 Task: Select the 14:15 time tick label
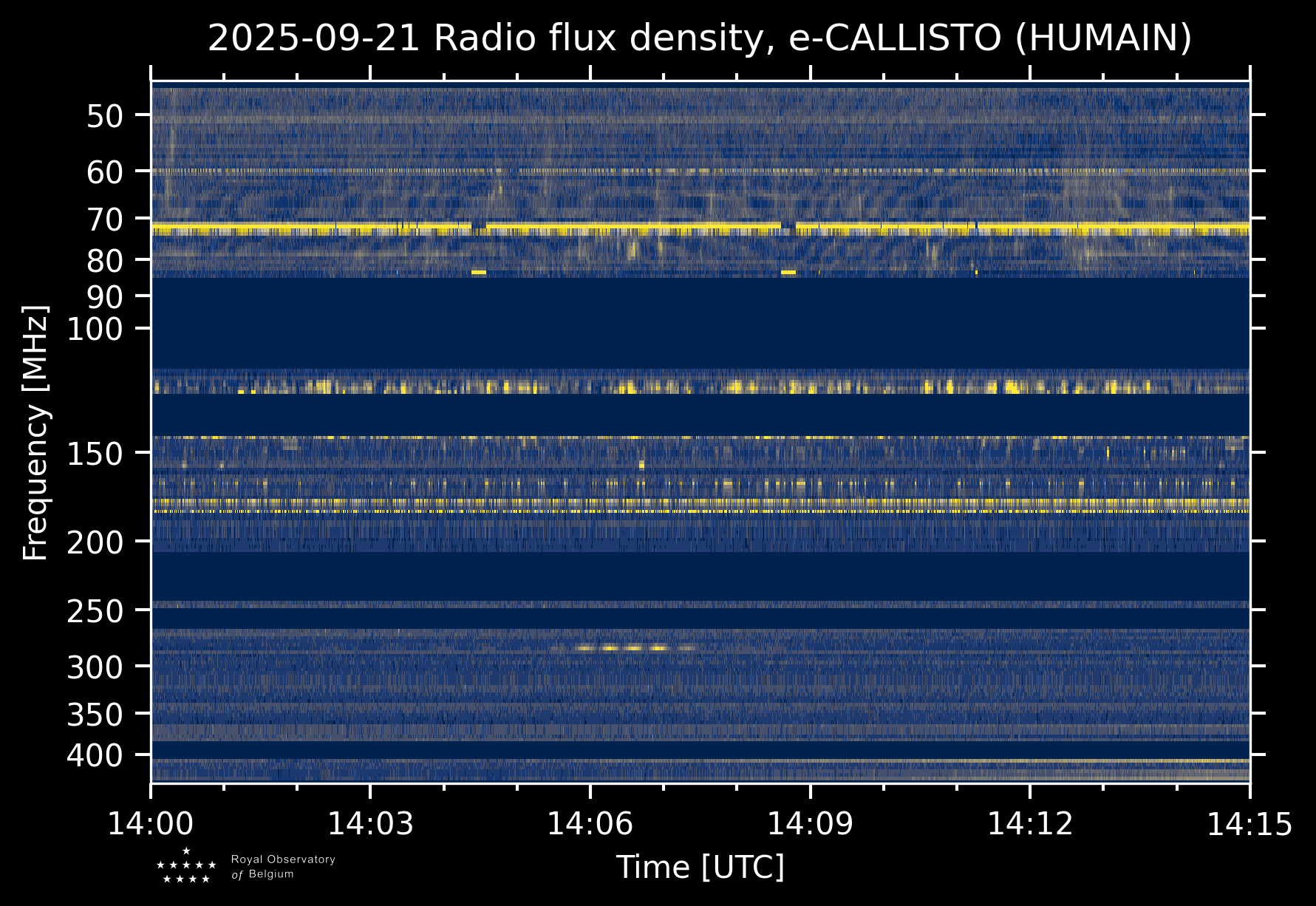click(x=1249, y=824)
